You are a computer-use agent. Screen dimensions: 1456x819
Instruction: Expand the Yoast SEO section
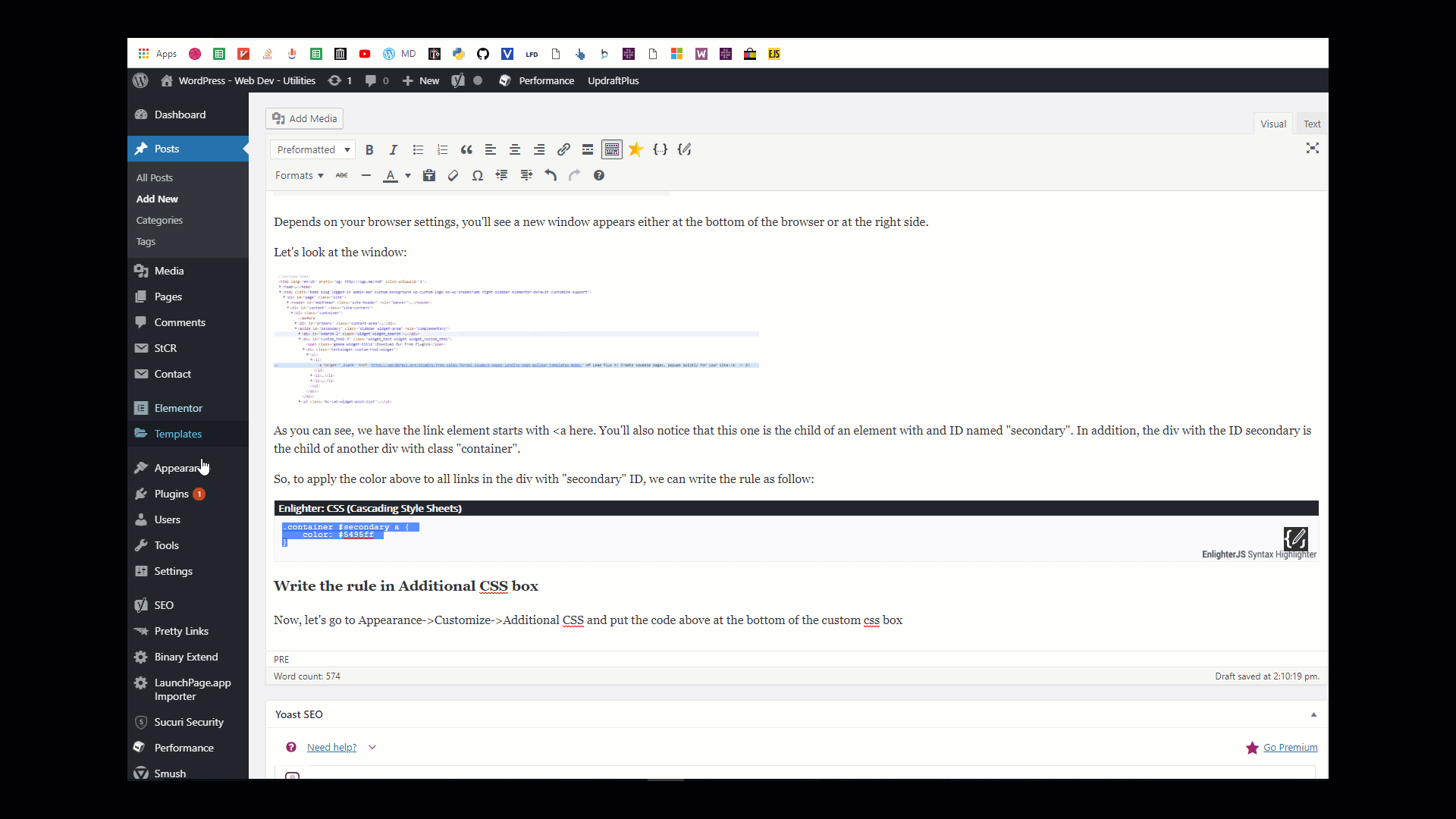click(x=1313, y=714)
